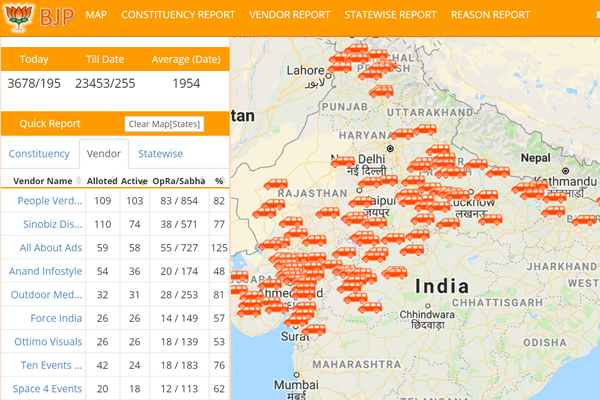
Task: Open the Force India vendor link
Action: pos(56,318)
